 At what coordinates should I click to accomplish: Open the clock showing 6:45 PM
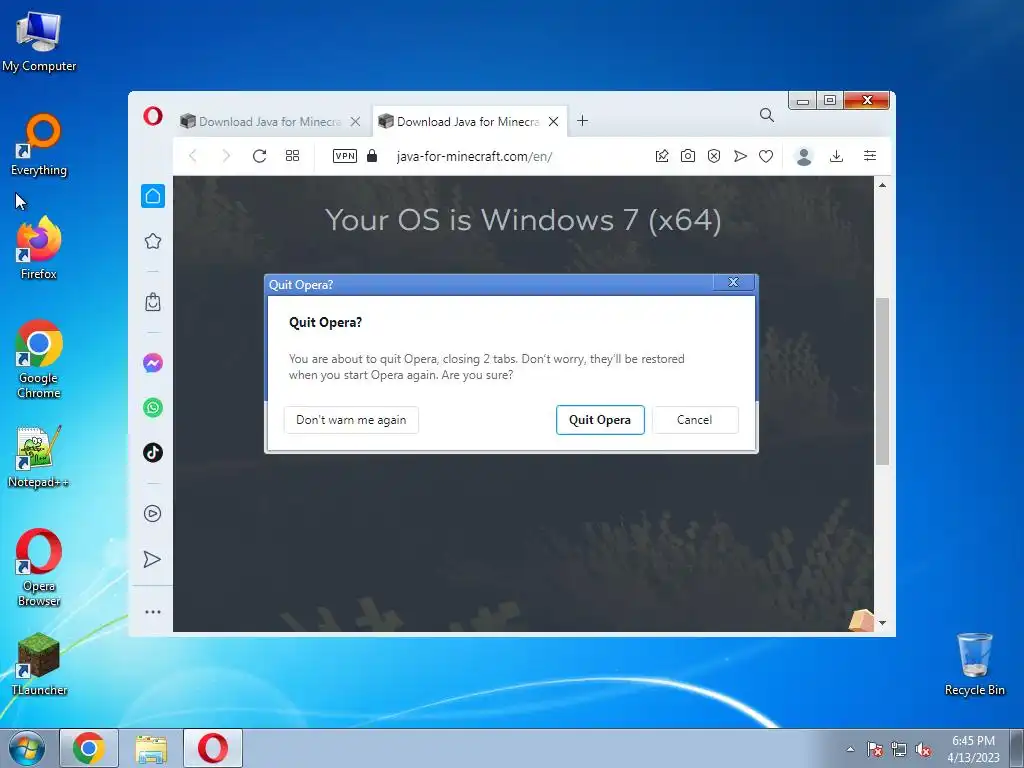[x=973, y=749]
